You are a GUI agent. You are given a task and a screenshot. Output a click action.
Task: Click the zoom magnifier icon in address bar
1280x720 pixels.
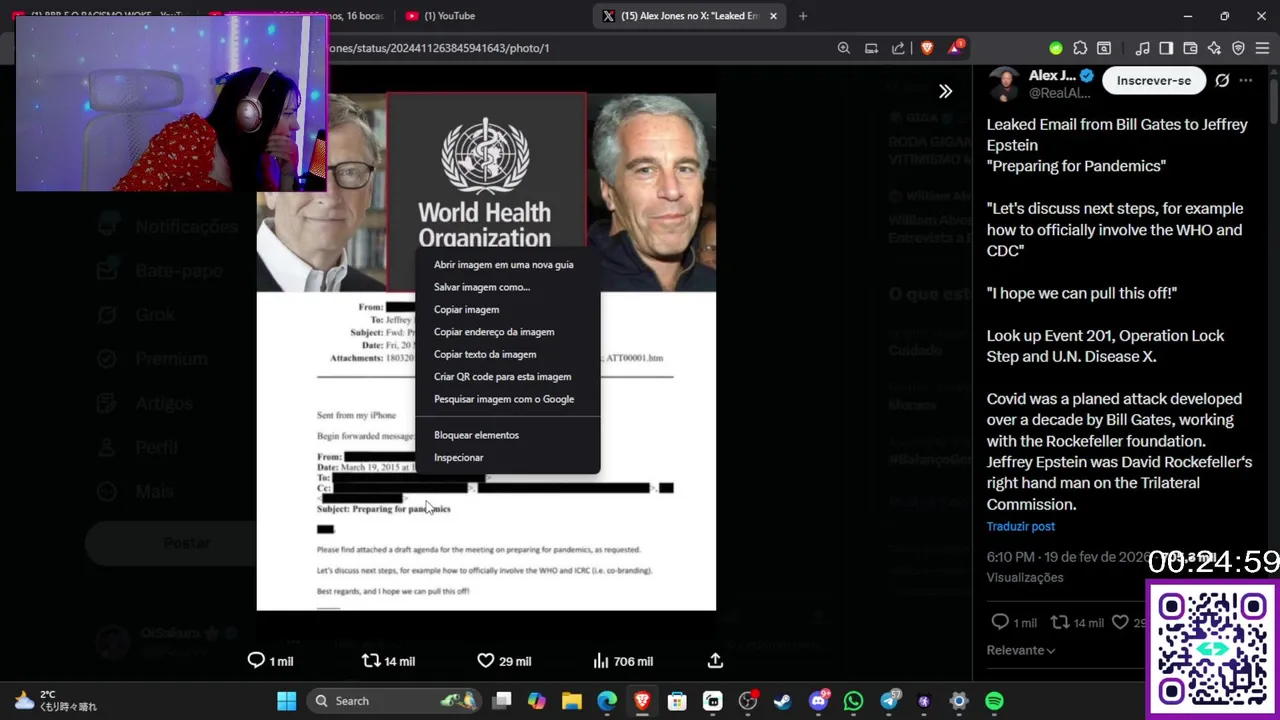[x=844, y=48]
